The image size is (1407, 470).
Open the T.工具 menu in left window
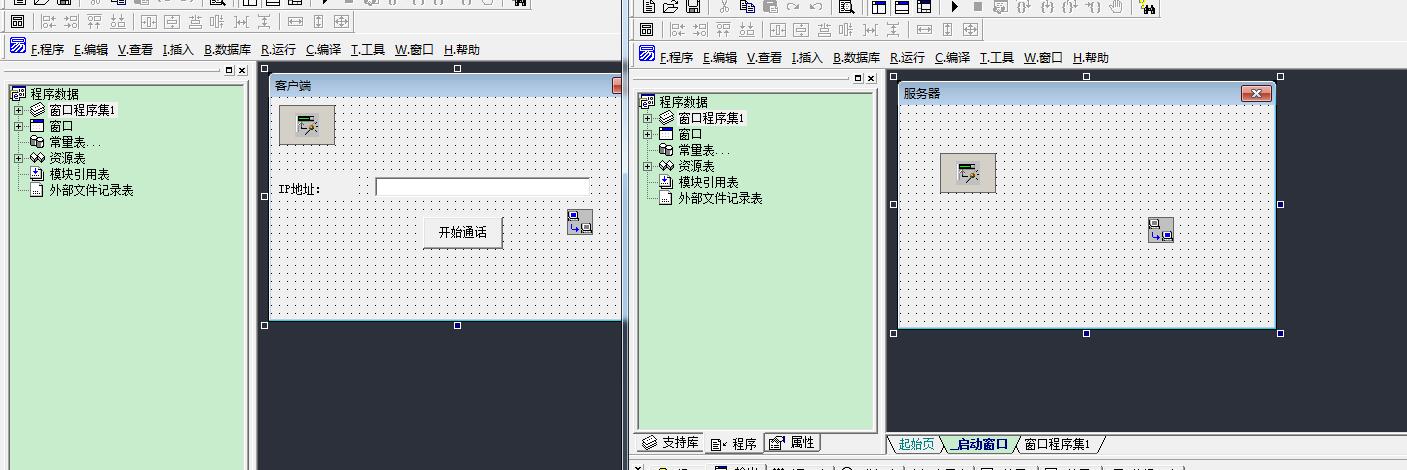[367, 49]
